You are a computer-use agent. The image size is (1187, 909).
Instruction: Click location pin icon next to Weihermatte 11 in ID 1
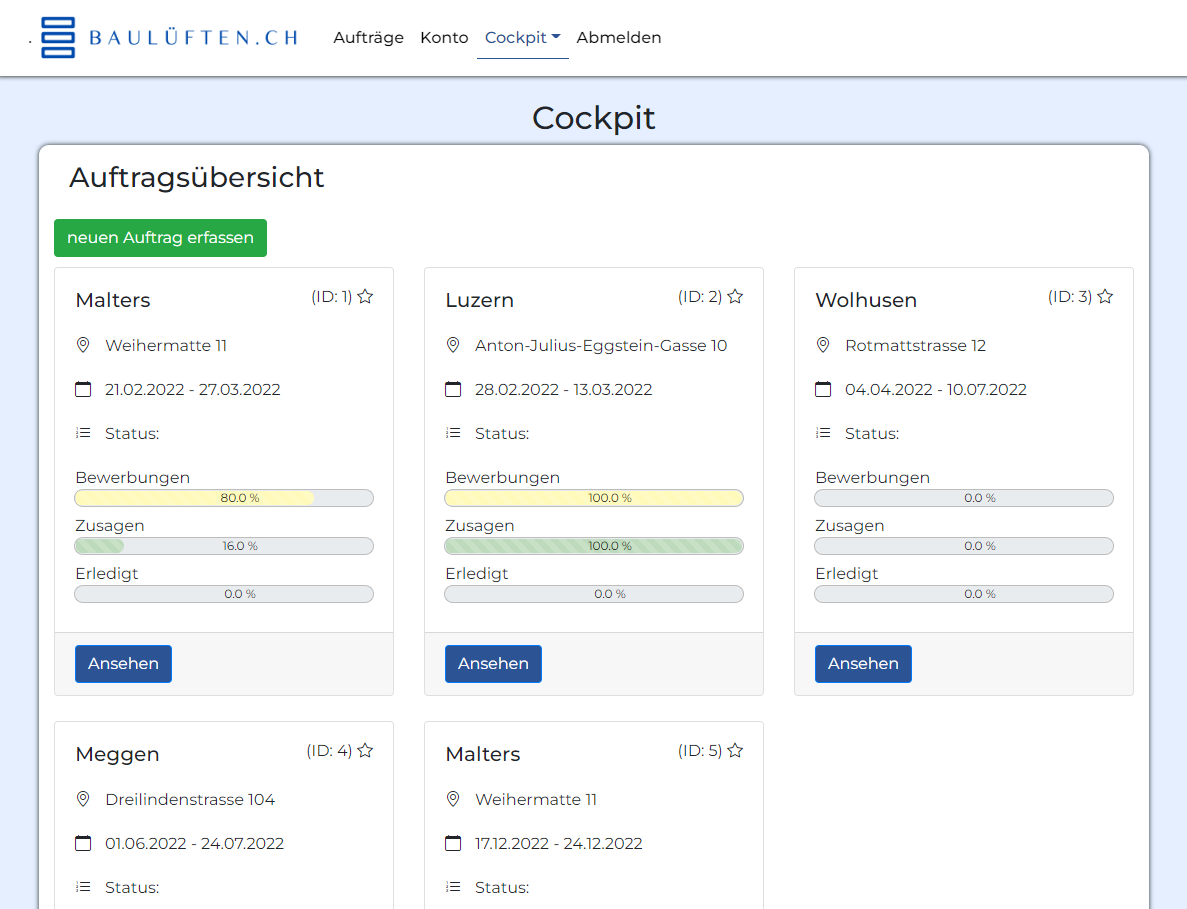pos(83,345)
